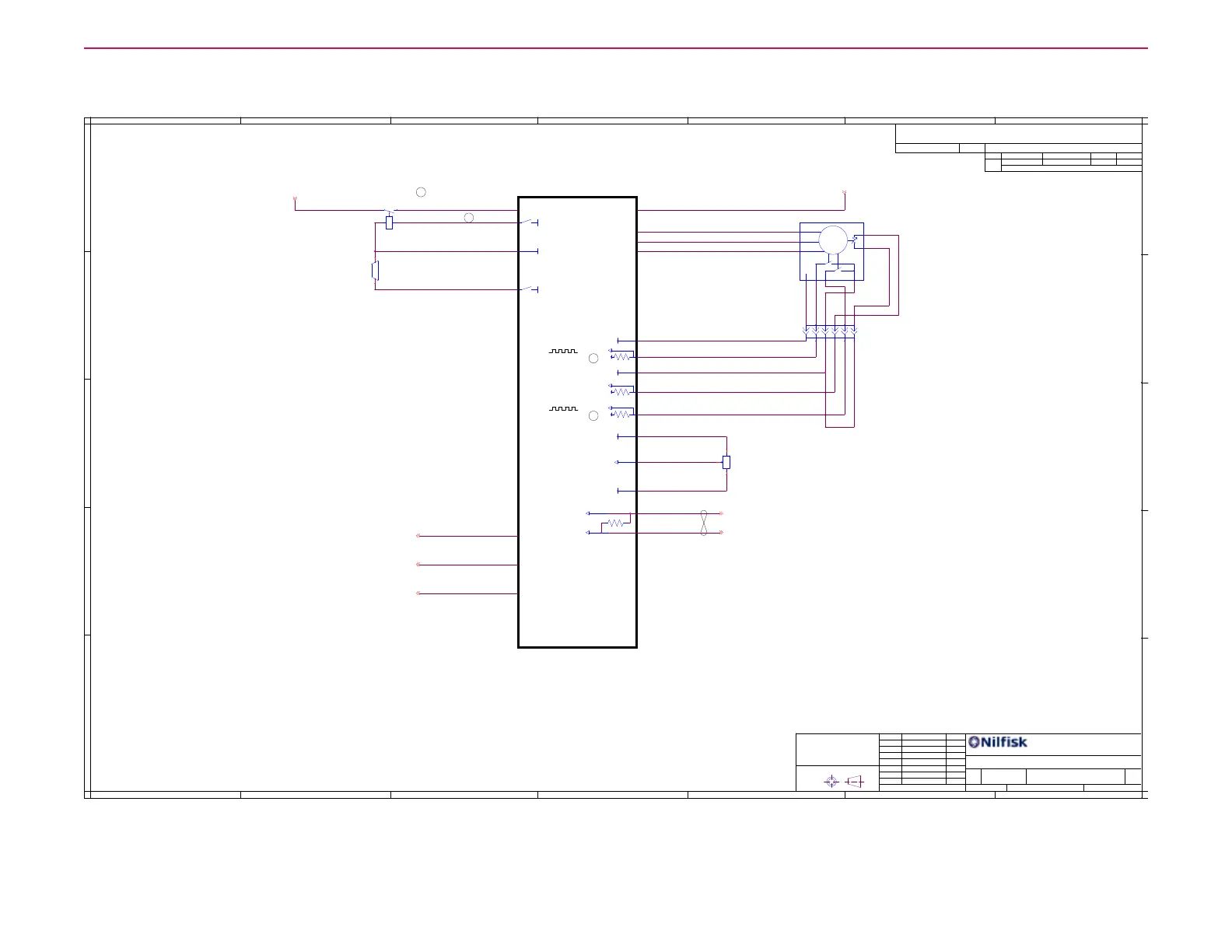This screenshot has width=1232, height=952.
Task: Select the bottommost of three left wire terminals
Action: pos(418,593)
